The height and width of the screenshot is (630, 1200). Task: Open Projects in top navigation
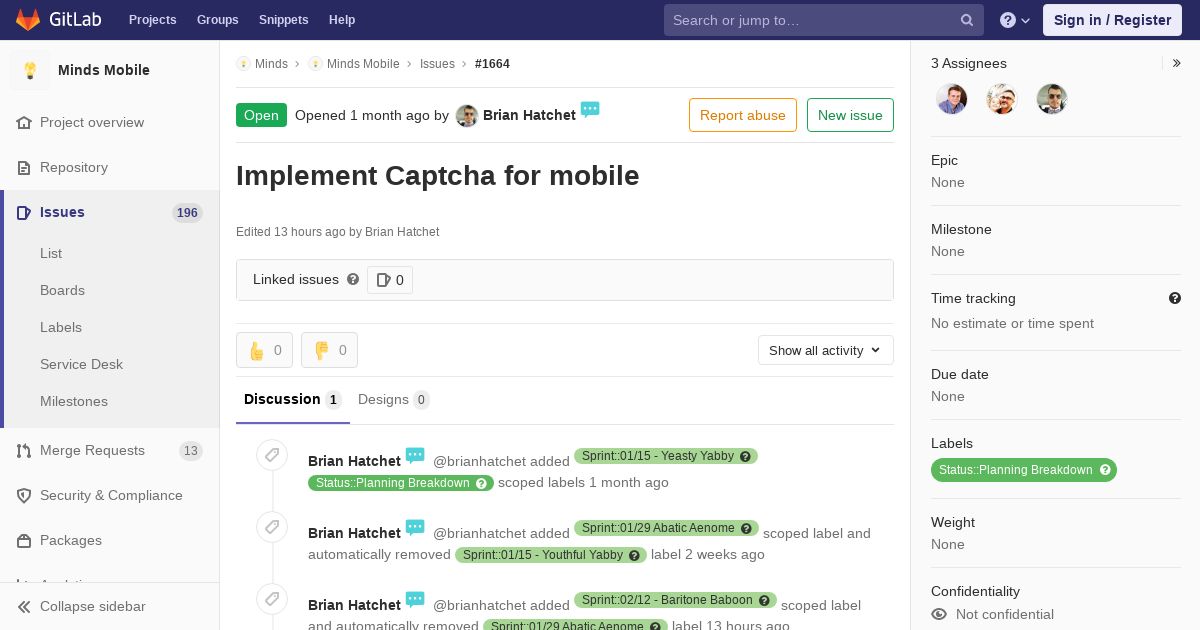tap(153, 20)
